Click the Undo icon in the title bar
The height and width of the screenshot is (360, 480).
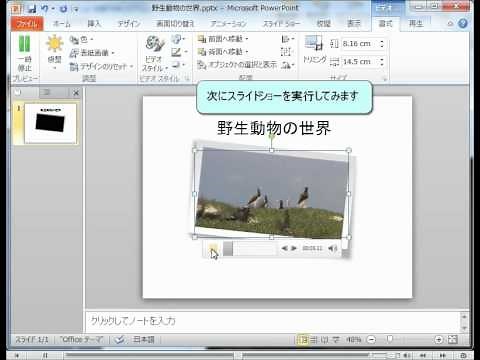click(45, 8)
